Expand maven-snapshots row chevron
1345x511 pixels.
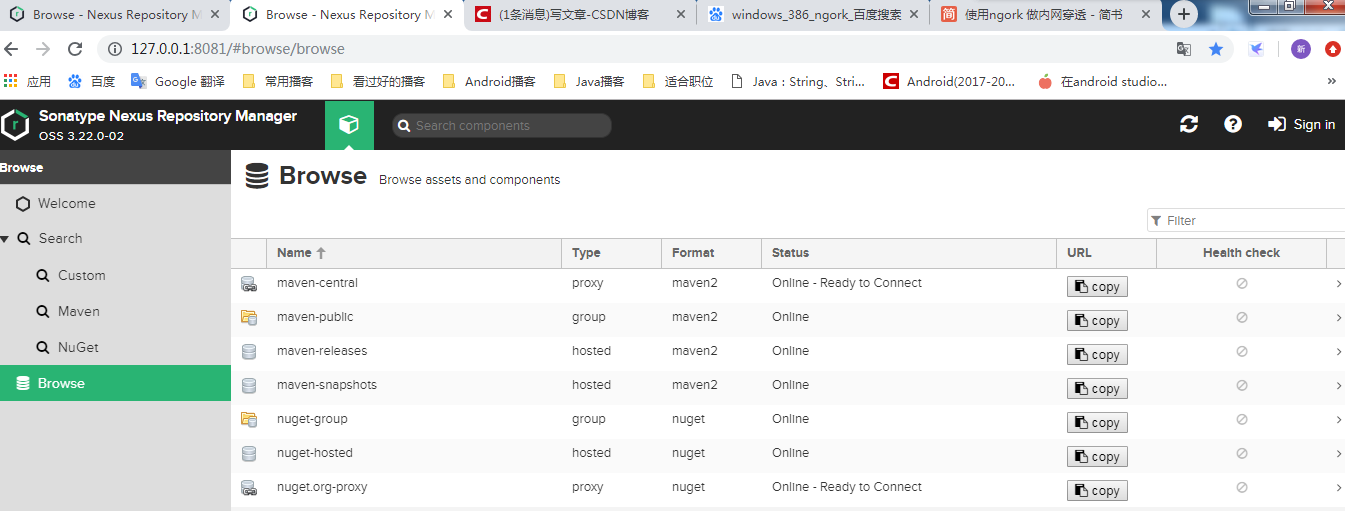[x=1339, y=386]
